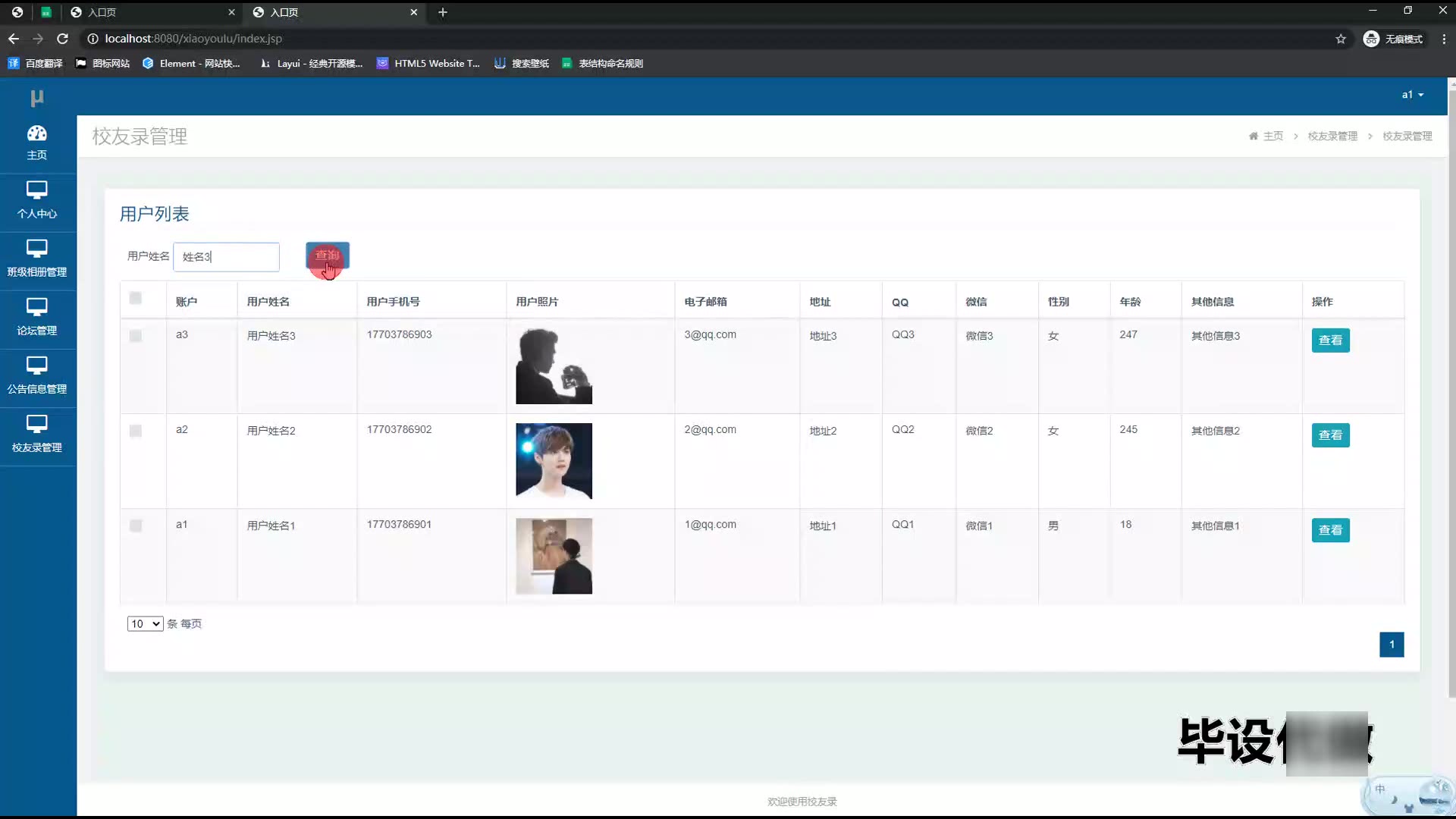The image size is (1456, 819).
Task: Go forward with browser forward arrow
Action: [38, 39]
